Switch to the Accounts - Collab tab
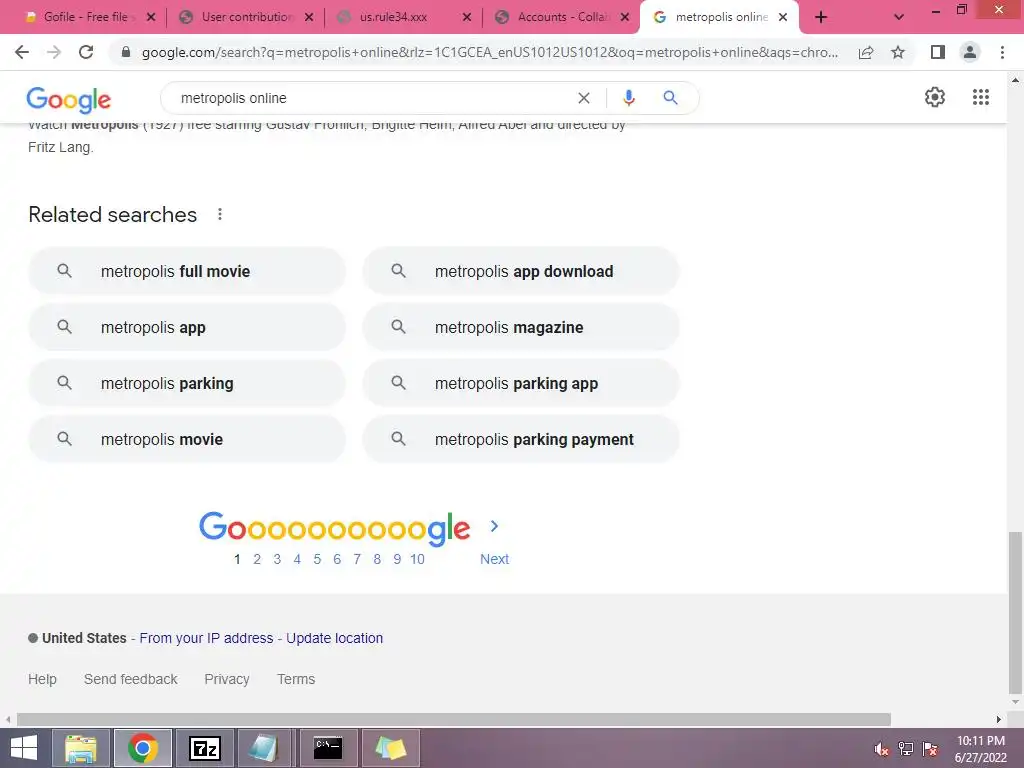 coord(562,17)
